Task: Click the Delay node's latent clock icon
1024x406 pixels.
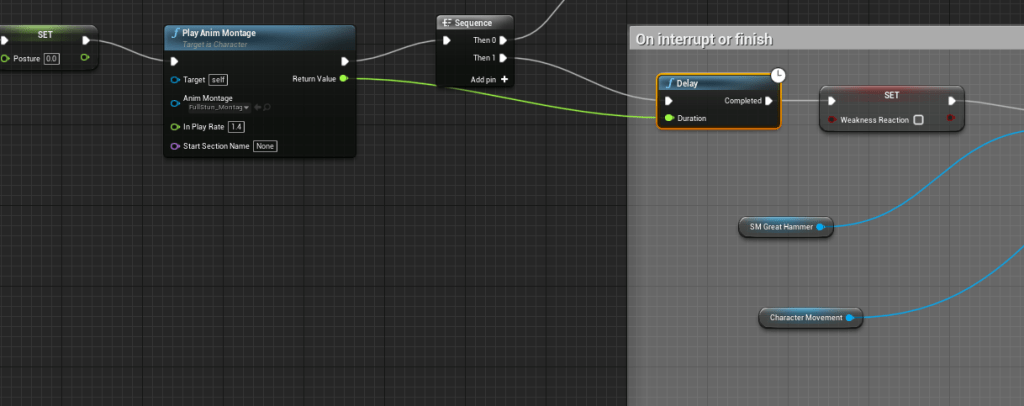Action: 777,75
